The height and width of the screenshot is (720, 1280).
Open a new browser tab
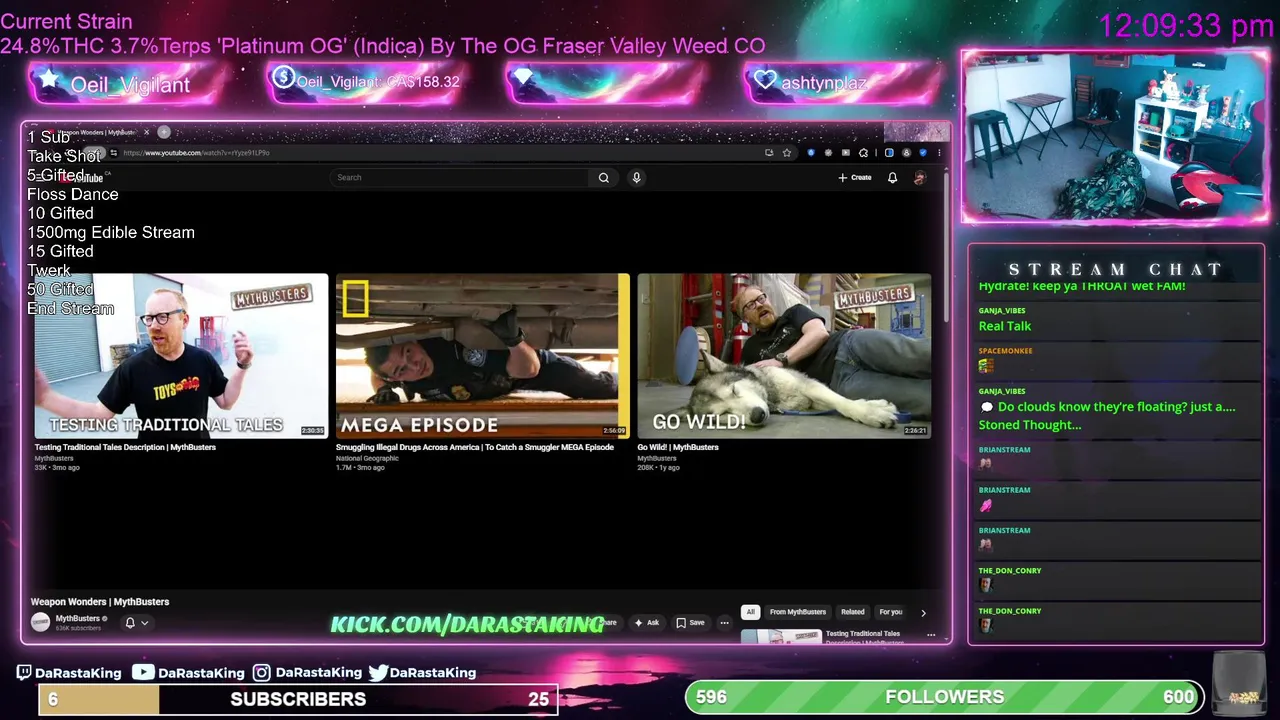tap(164, 132)
